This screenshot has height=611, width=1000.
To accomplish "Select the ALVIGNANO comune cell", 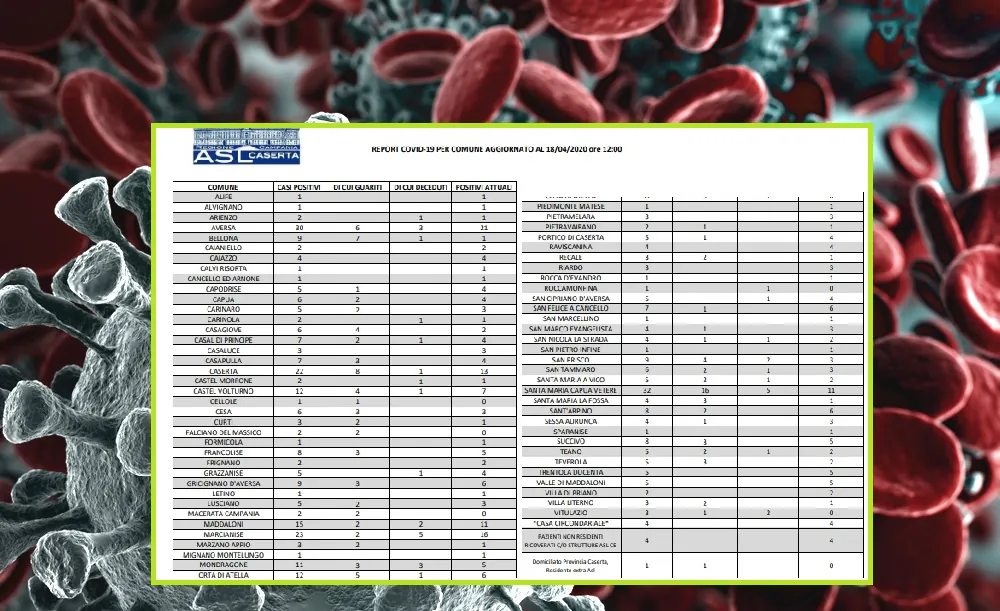I will tap(223, 207).
